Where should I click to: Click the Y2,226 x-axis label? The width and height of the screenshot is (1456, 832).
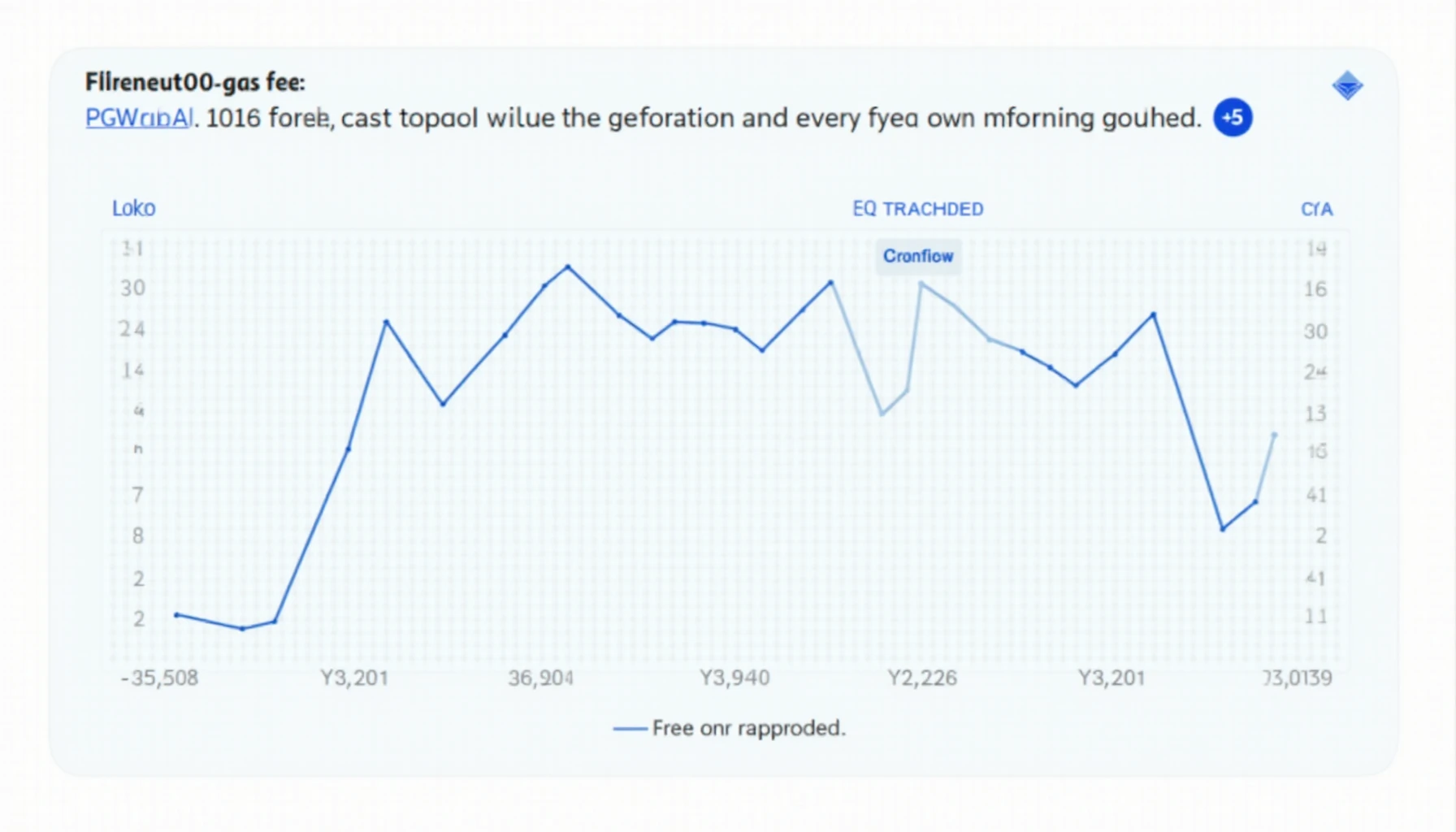point(922,678)
